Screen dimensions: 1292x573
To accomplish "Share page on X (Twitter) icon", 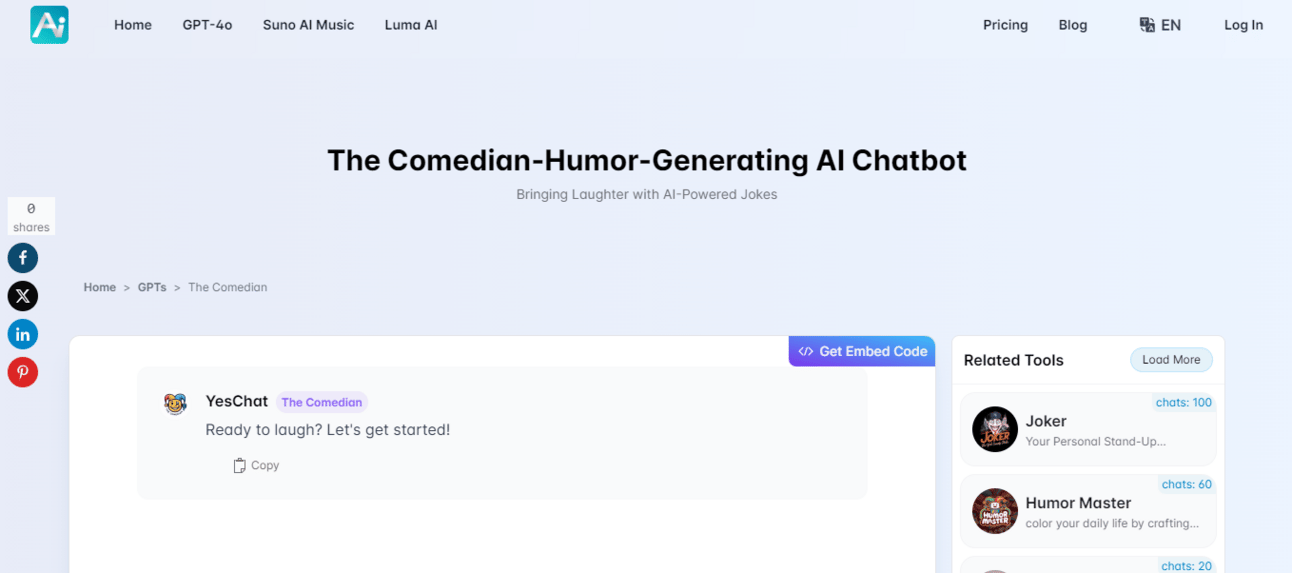I will [23, 296].
